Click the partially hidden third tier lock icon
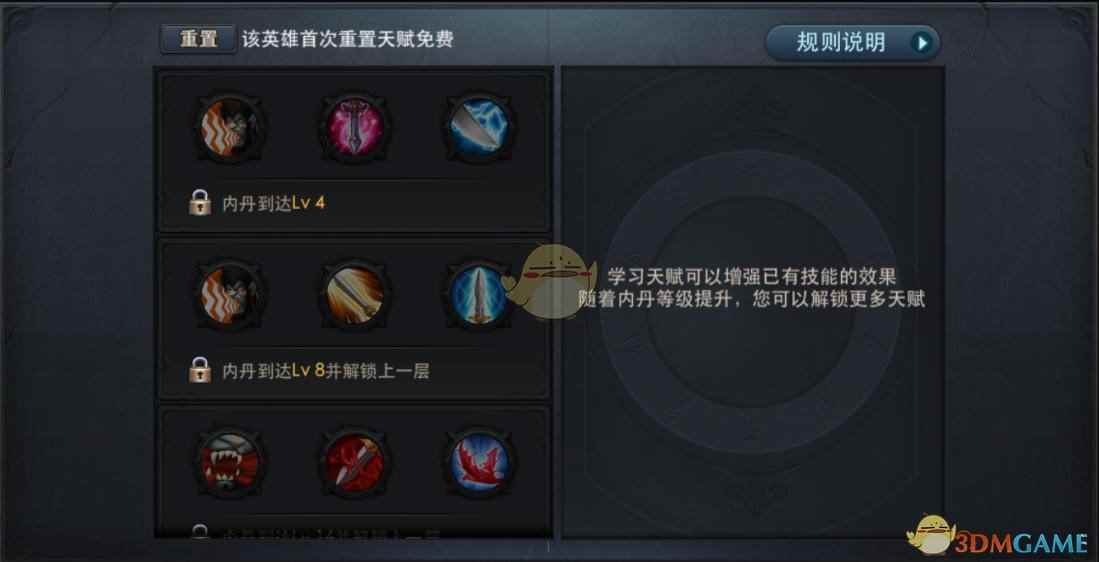The width and height of the screenshot is (1099, 562). (x=200, y=531)
